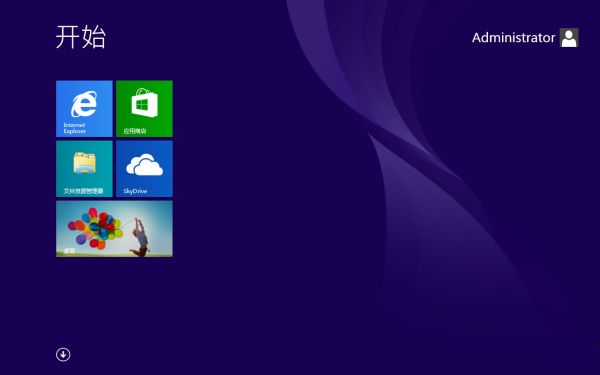Viewport: 600px width, 375px height.
Task: Click the user account avatar picture
Action: tap(569, 38)
